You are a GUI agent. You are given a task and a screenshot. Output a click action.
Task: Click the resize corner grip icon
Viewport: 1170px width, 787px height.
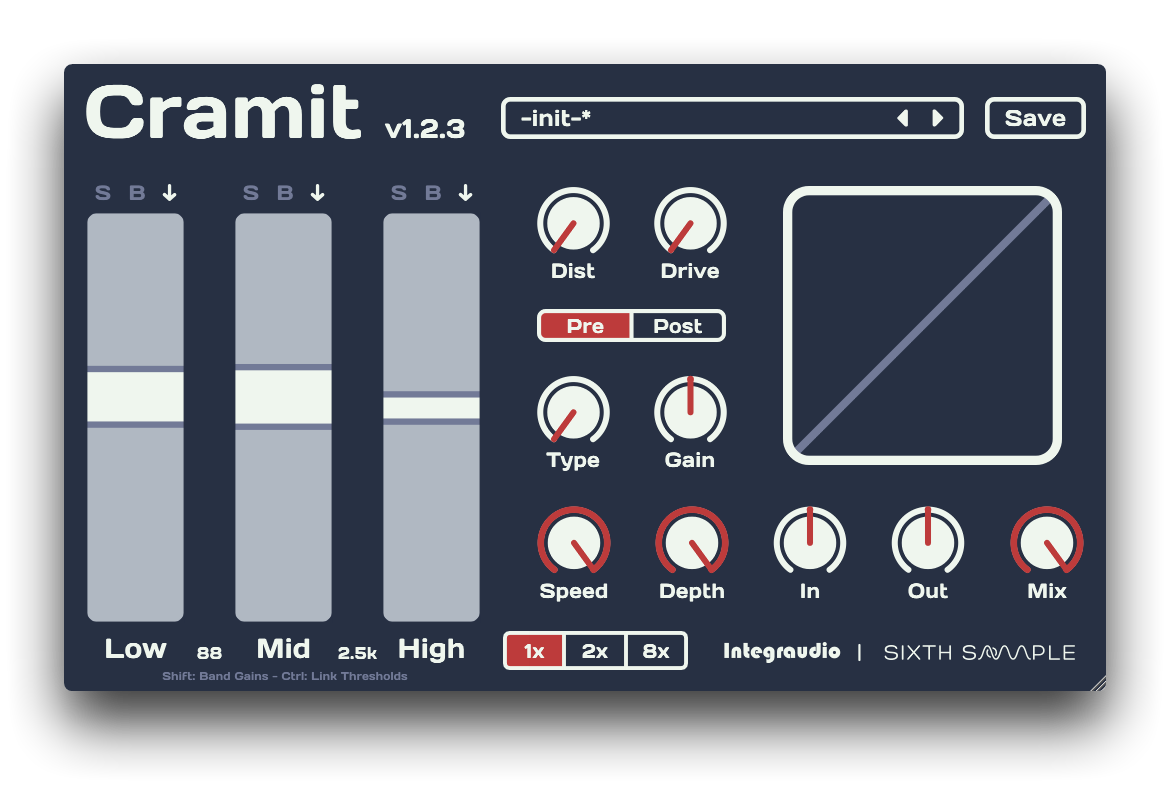coord(1098,683)
